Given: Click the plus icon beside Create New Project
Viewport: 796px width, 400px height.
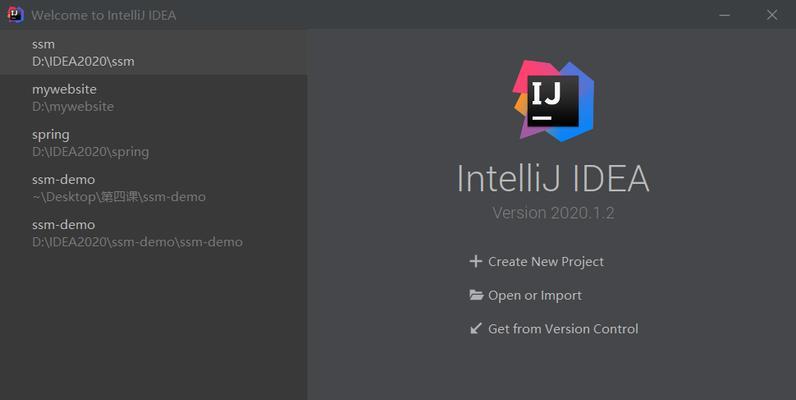Looking at the screenshot, I should (476, 261).
